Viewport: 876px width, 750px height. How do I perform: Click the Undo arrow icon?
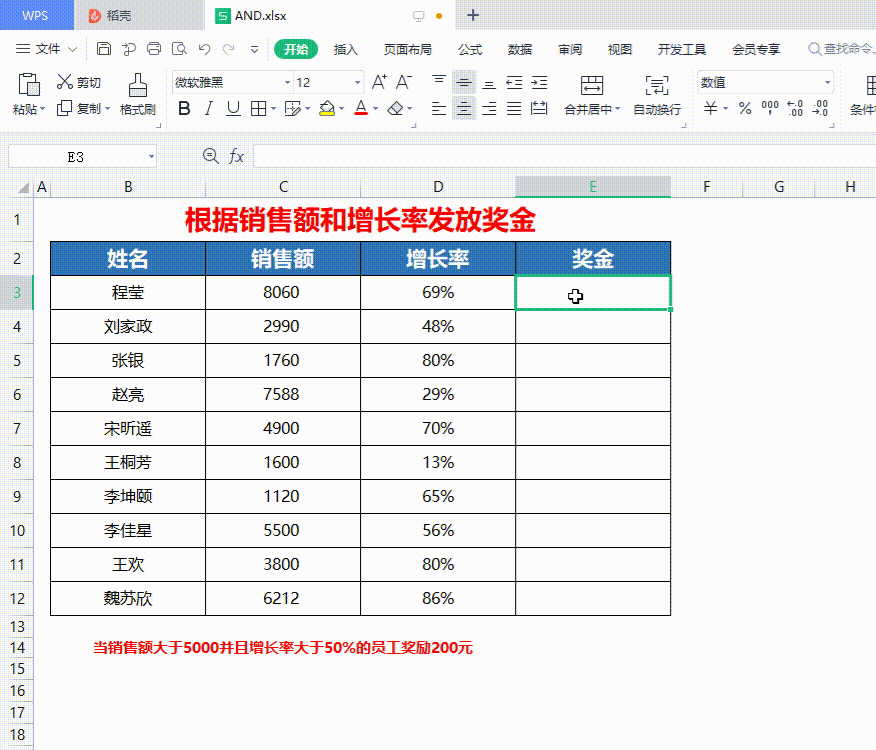204,49
